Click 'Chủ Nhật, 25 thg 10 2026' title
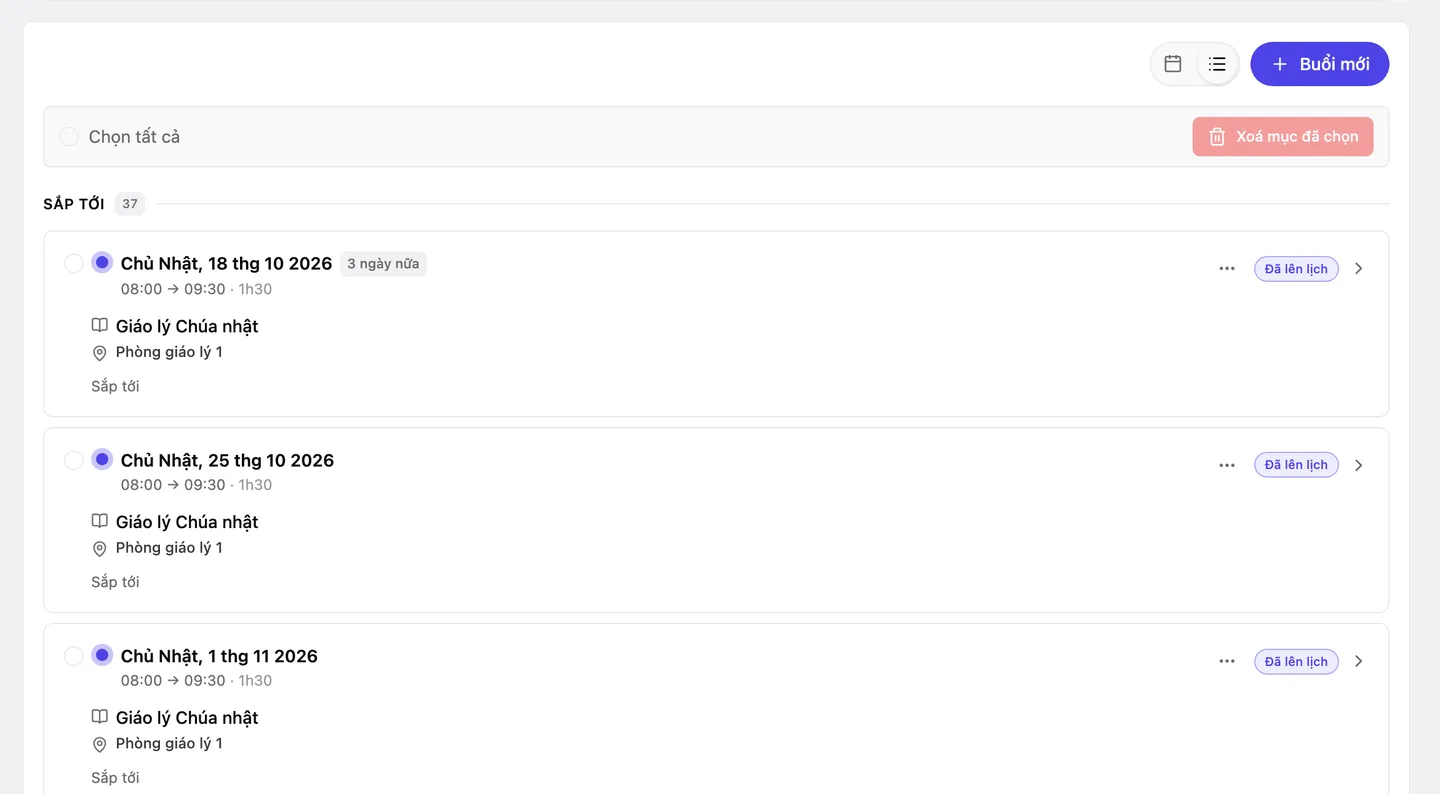The height and width of the screenshot is (794, 1440). (x=227, y=461)
